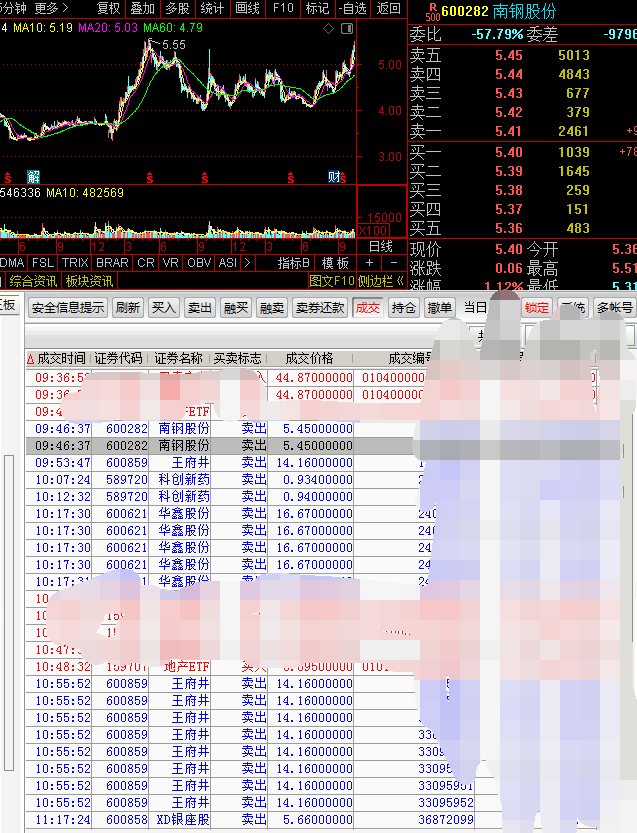
Task: Click the + zoom in chart icon
Action: 370,263
